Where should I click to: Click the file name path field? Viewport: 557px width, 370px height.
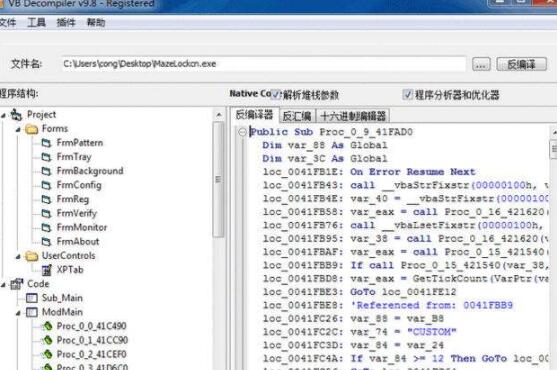coord(264,64)
